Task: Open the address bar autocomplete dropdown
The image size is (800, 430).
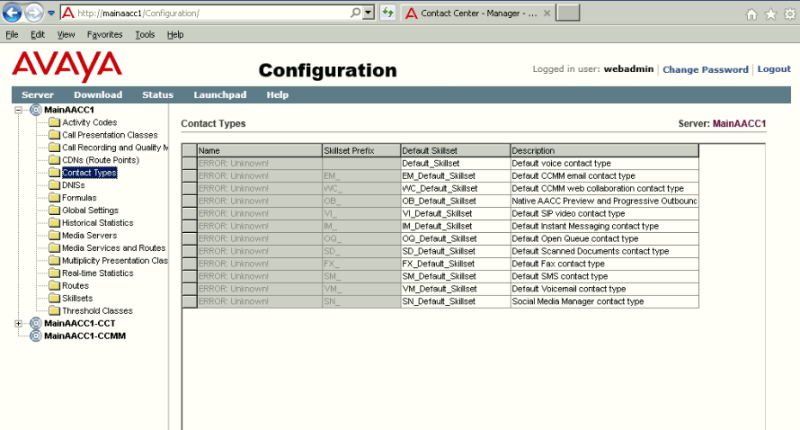Action: tap(369, 13)
